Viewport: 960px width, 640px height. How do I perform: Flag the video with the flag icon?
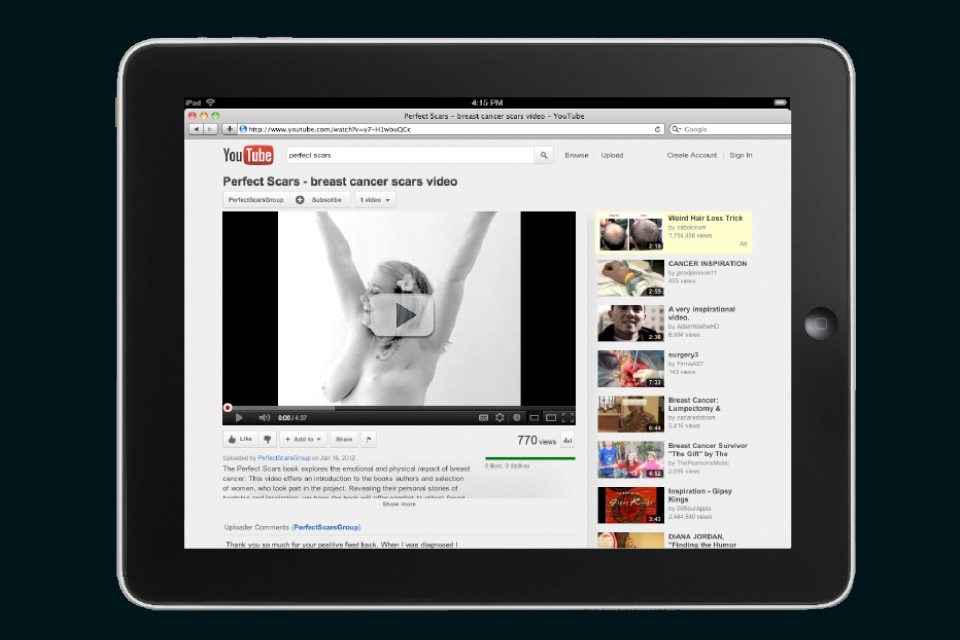tap(369, 439)
